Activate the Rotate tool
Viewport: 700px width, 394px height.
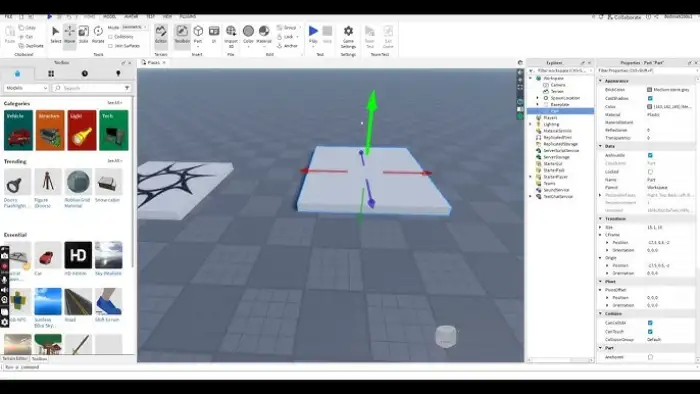98,35
